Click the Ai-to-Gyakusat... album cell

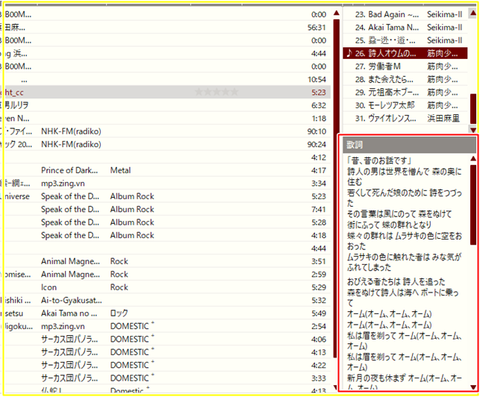[x=71, y=300]
